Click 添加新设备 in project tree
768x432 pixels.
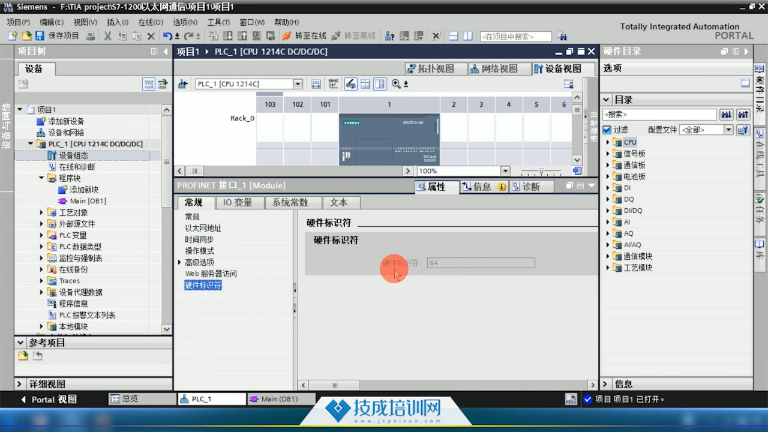pyautogui.click(x=66, y=121)
